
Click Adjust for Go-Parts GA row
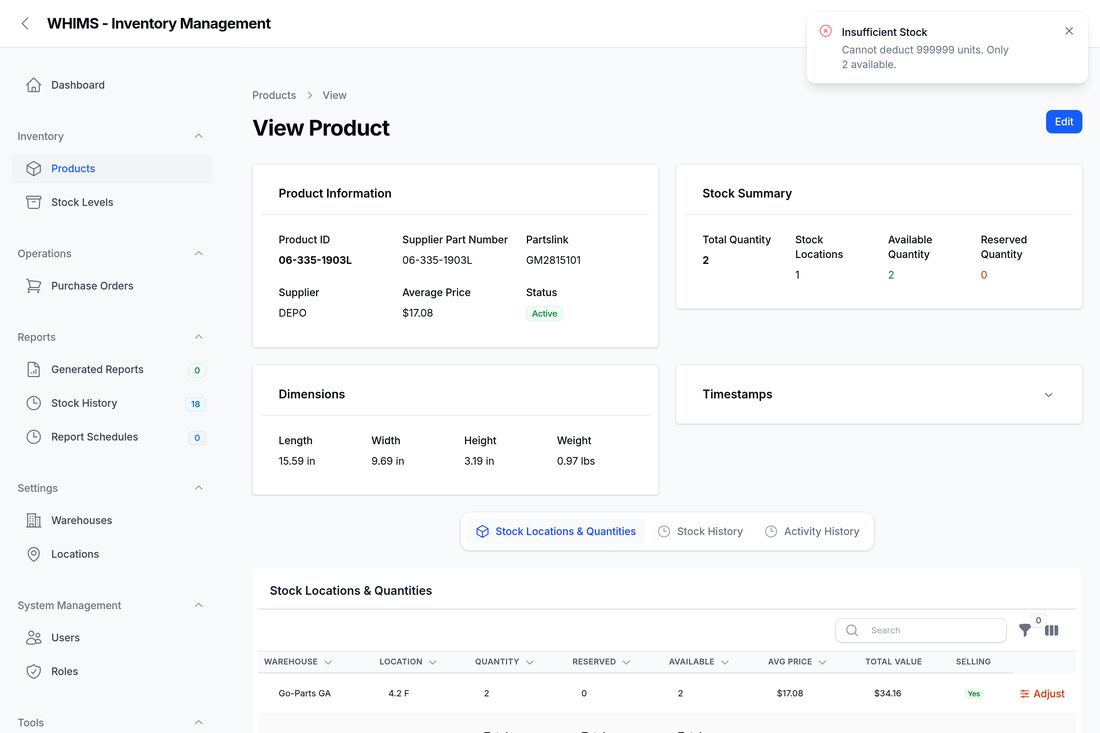pos(1042,693)
